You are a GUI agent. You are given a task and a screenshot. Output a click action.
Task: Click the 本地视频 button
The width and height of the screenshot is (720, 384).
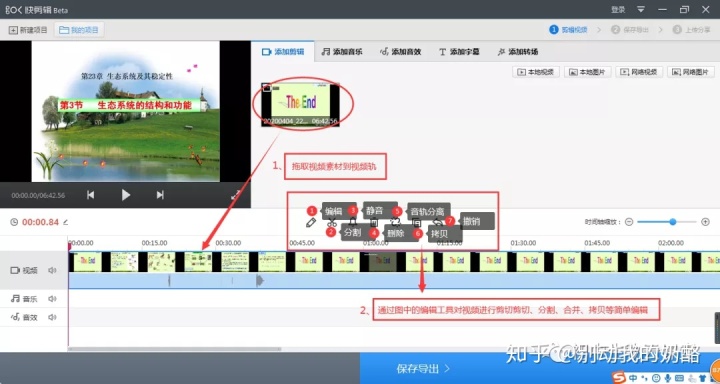(535, 72)
